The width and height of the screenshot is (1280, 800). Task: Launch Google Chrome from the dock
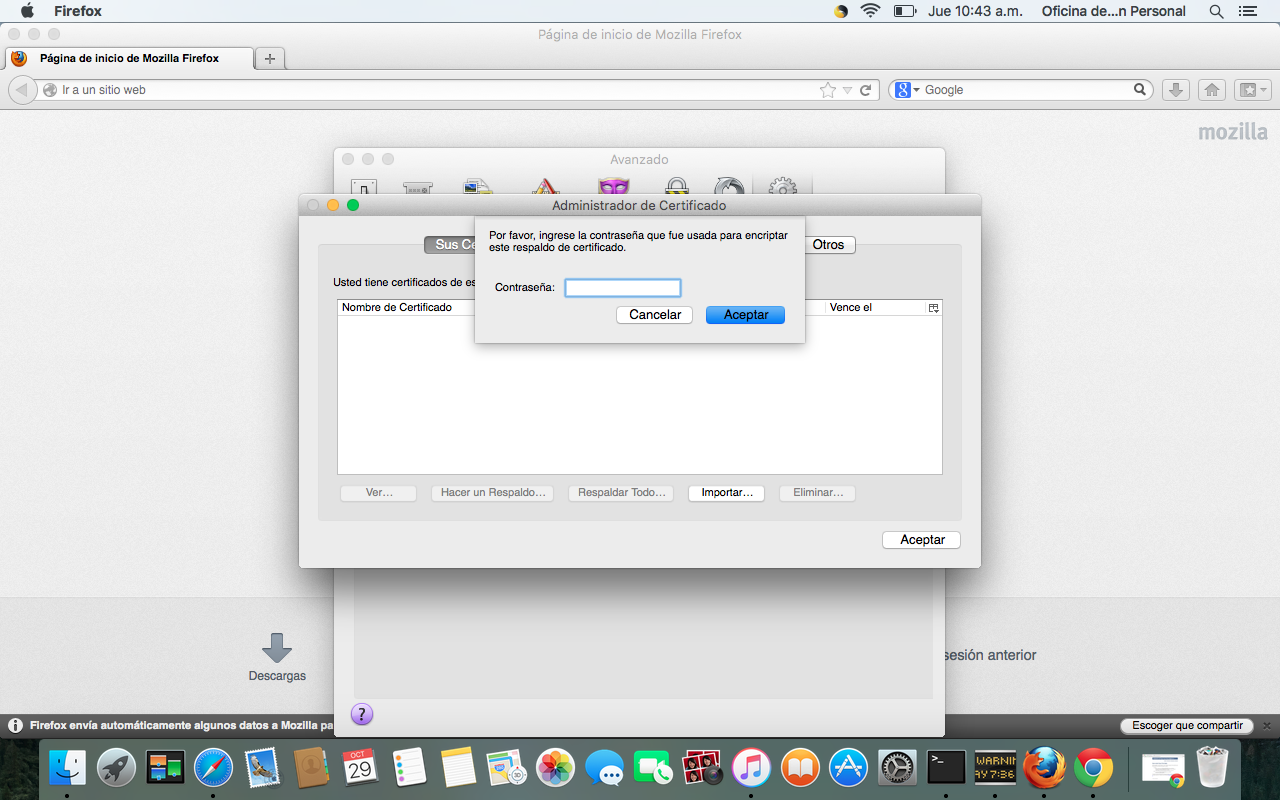click(1093, 768)
